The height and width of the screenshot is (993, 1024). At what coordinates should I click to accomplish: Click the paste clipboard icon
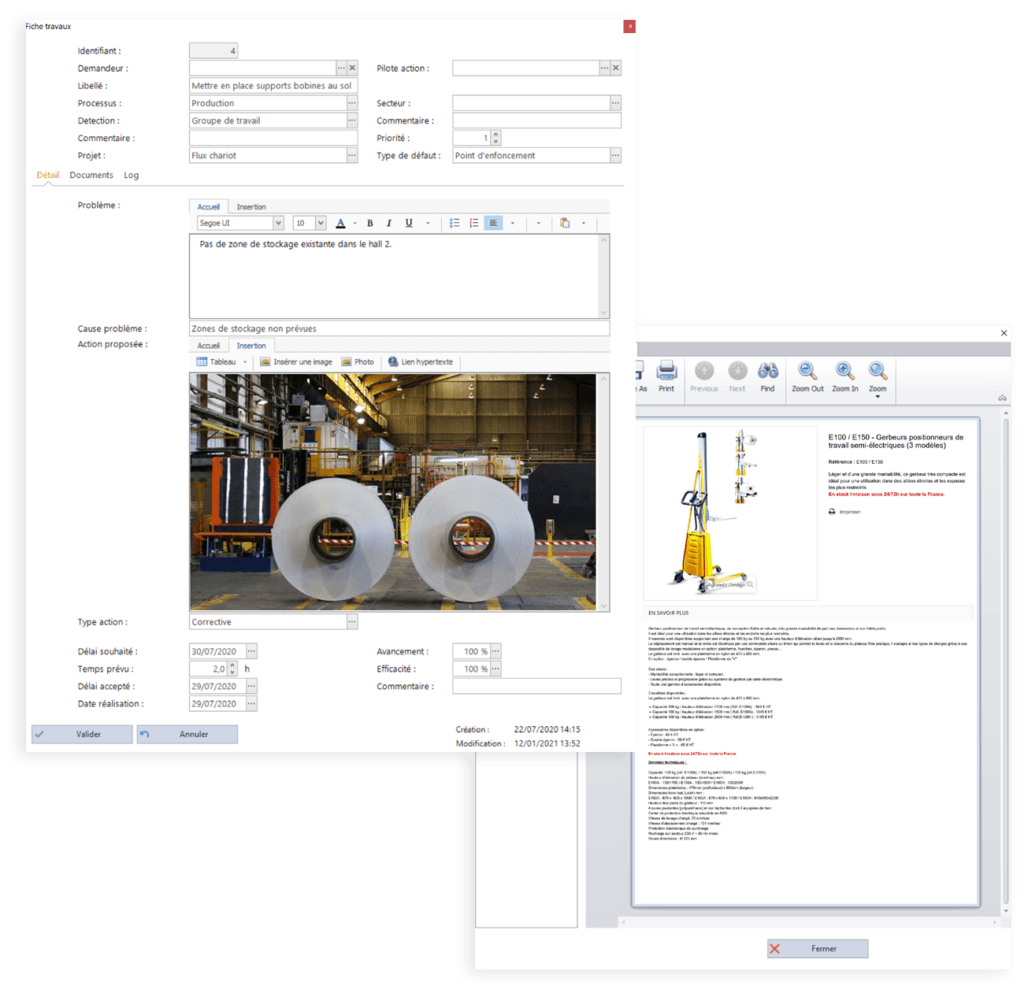tap(565, 223)
